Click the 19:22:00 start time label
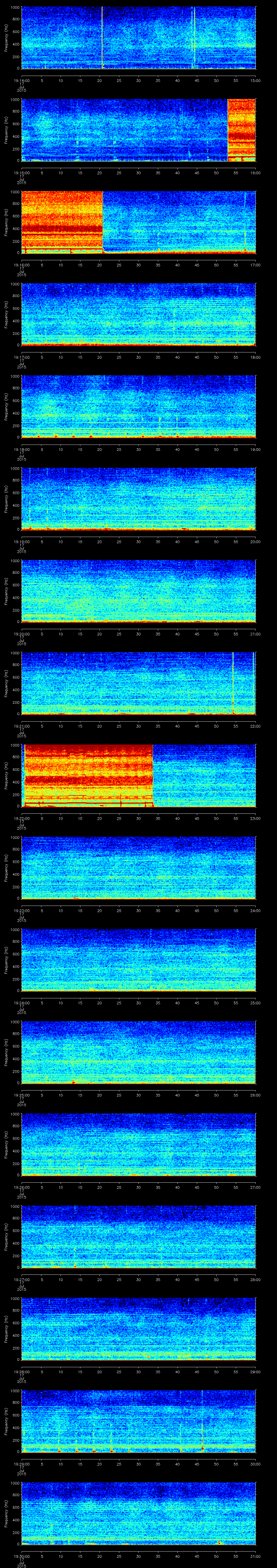 pyautogui.click(x=21, y=818)
